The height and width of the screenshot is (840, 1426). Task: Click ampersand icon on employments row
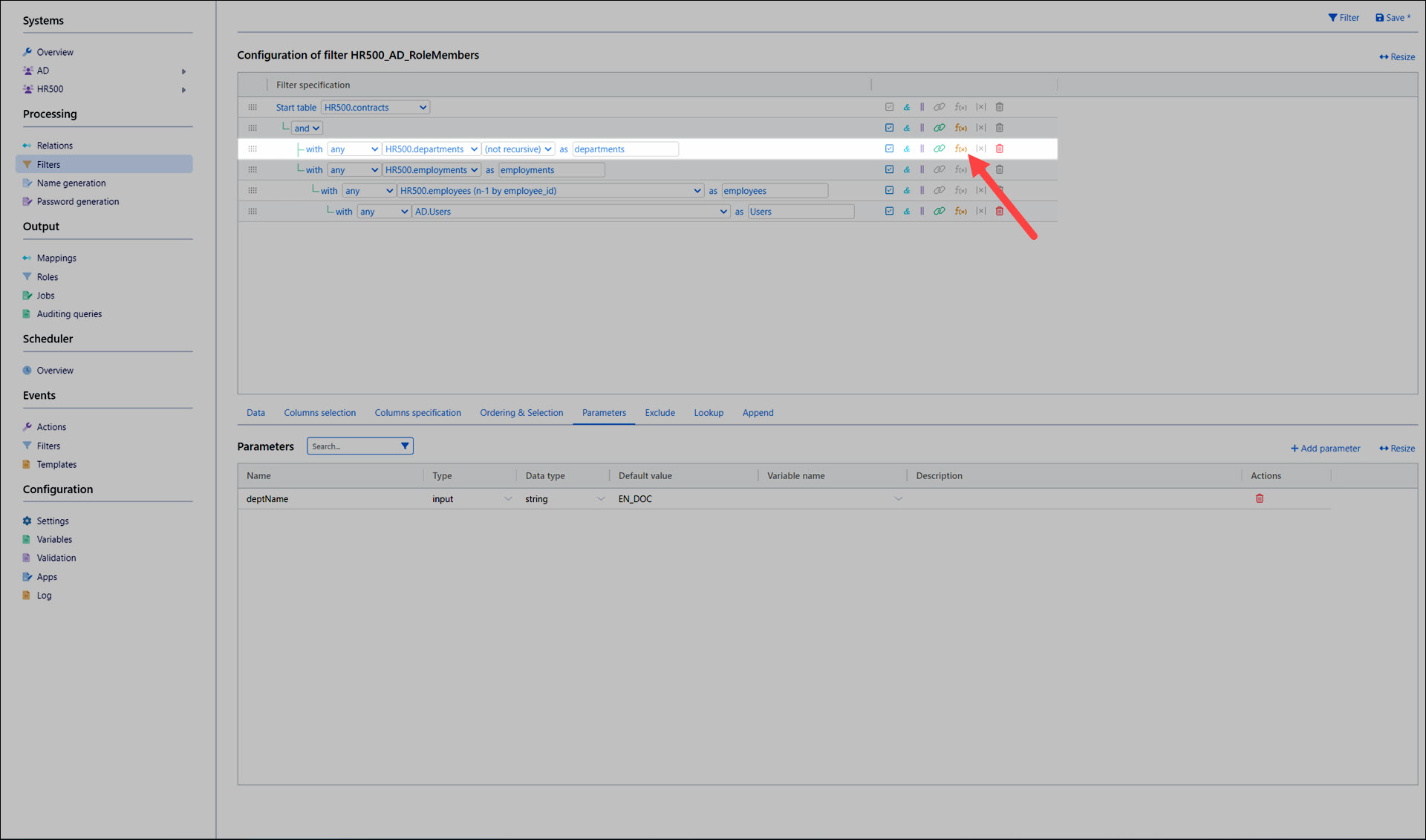(x=906, y=170)
